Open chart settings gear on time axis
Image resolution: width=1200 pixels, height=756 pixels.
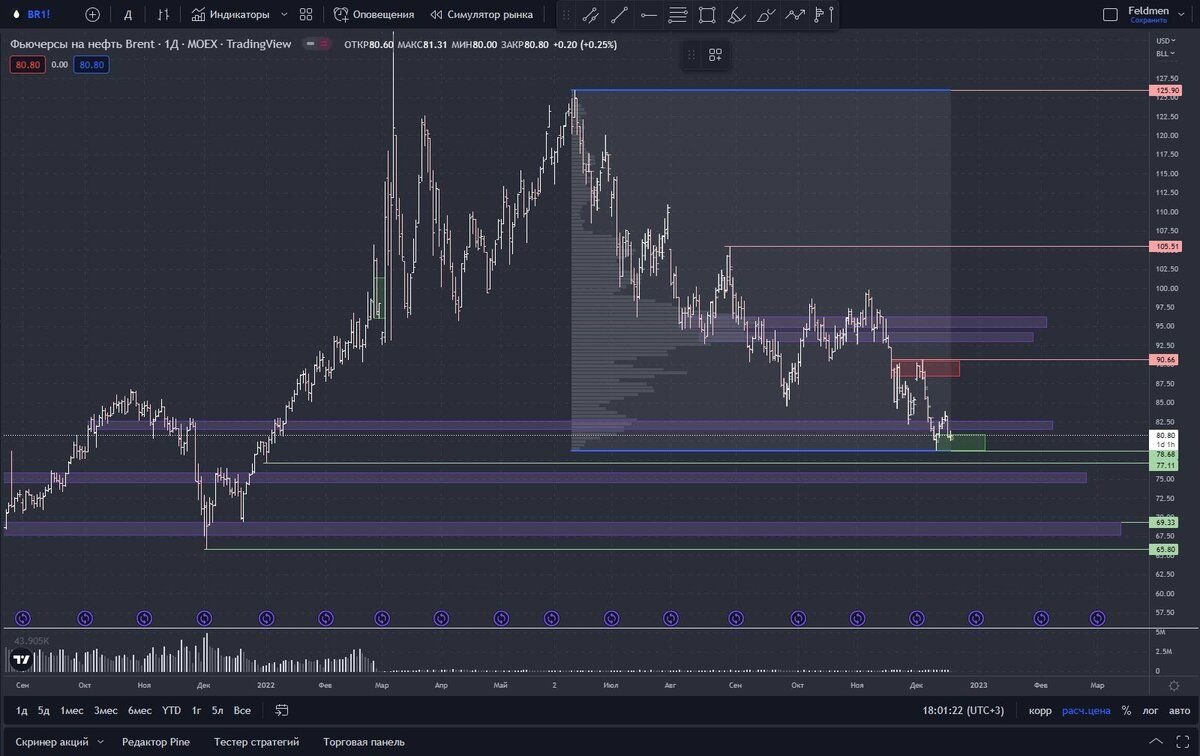click(x=1173, y=686)
